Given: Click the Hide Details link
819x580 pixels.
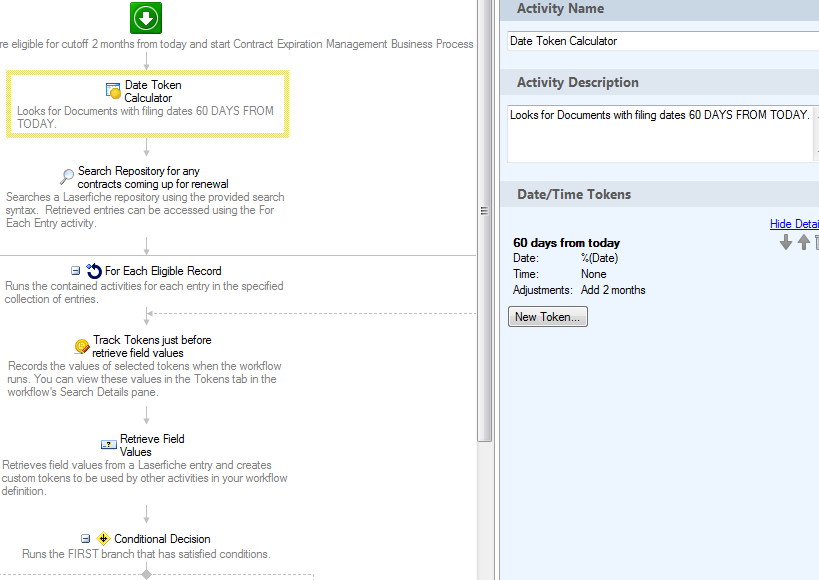Looking at the screenshot, I should 794,224.
